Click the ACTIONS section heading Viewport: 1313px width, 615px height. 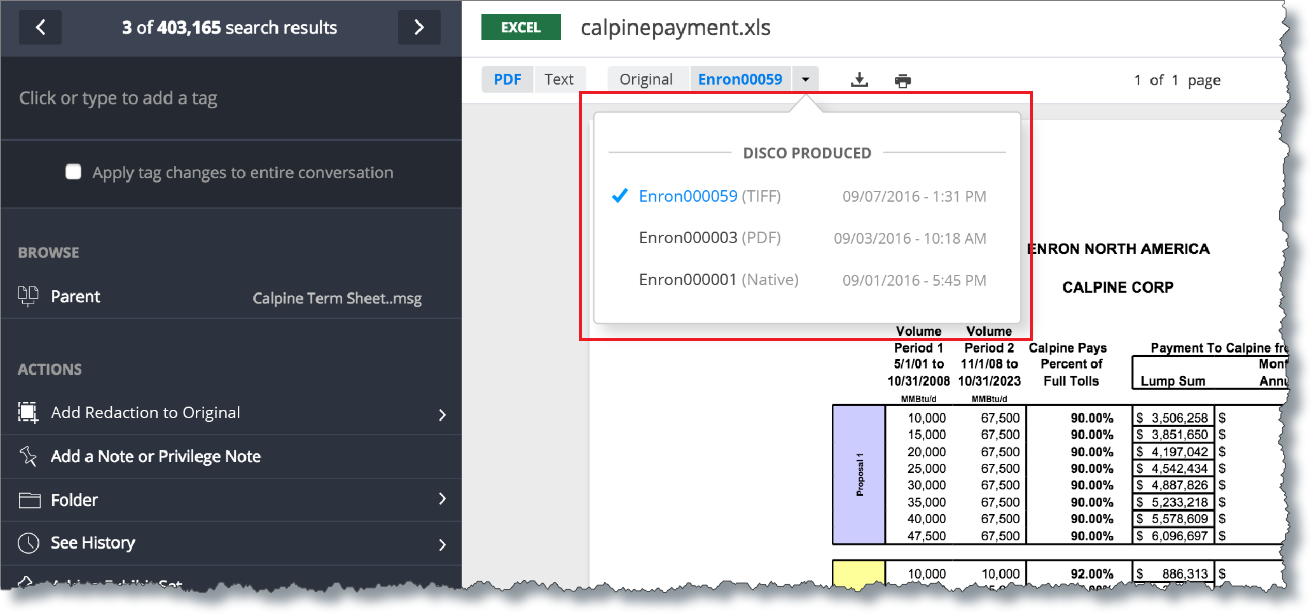(x=52, y=370)
